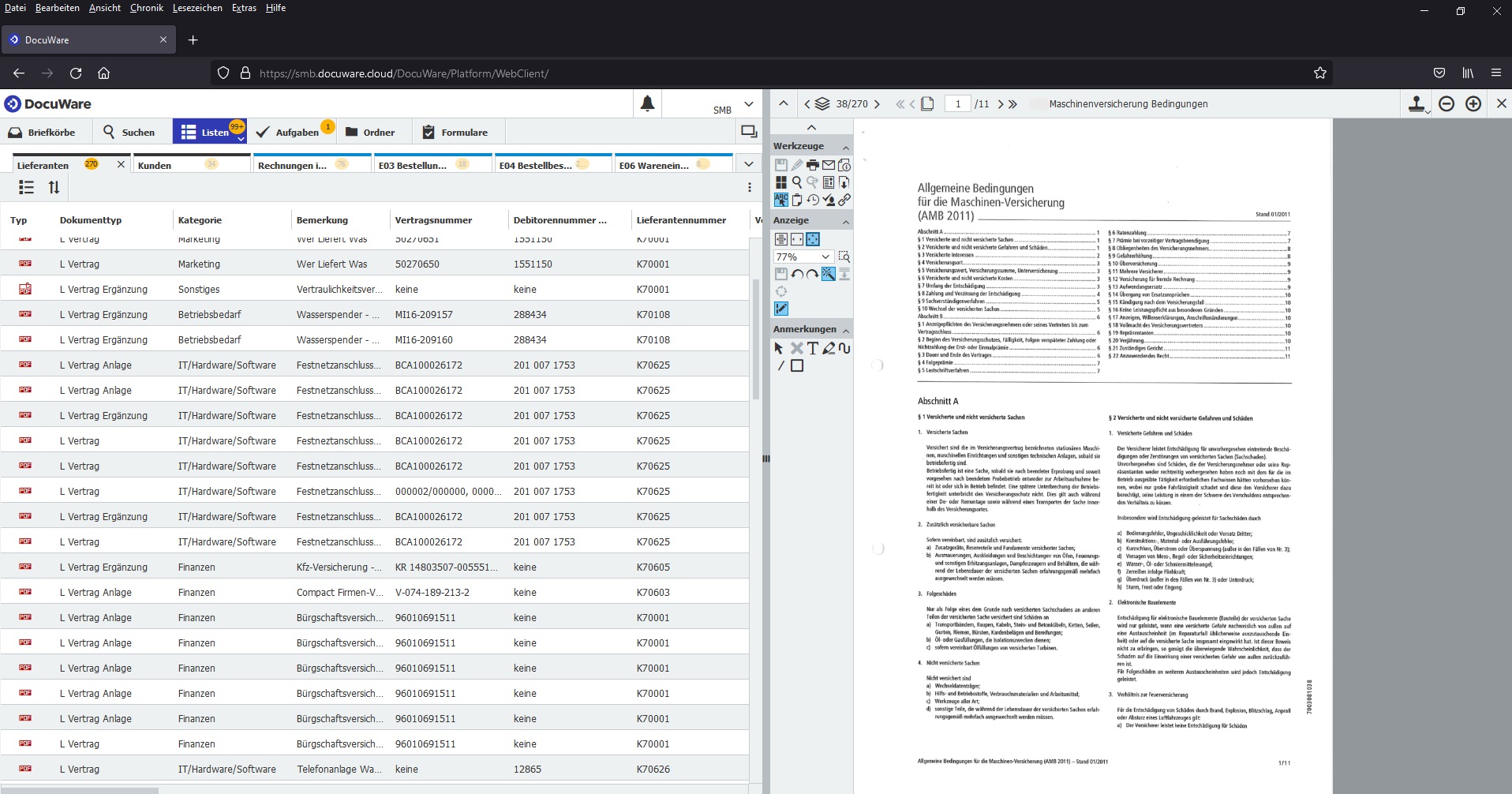The width and height of the screenshot is (1512, 794).
Task: Fit page to height in Anzeige
Action: click(780, 239)
